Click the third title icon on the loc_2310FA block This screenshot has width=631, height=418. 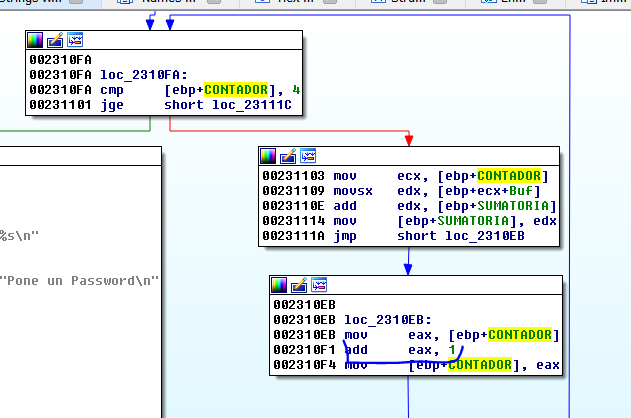coord(75,41)
